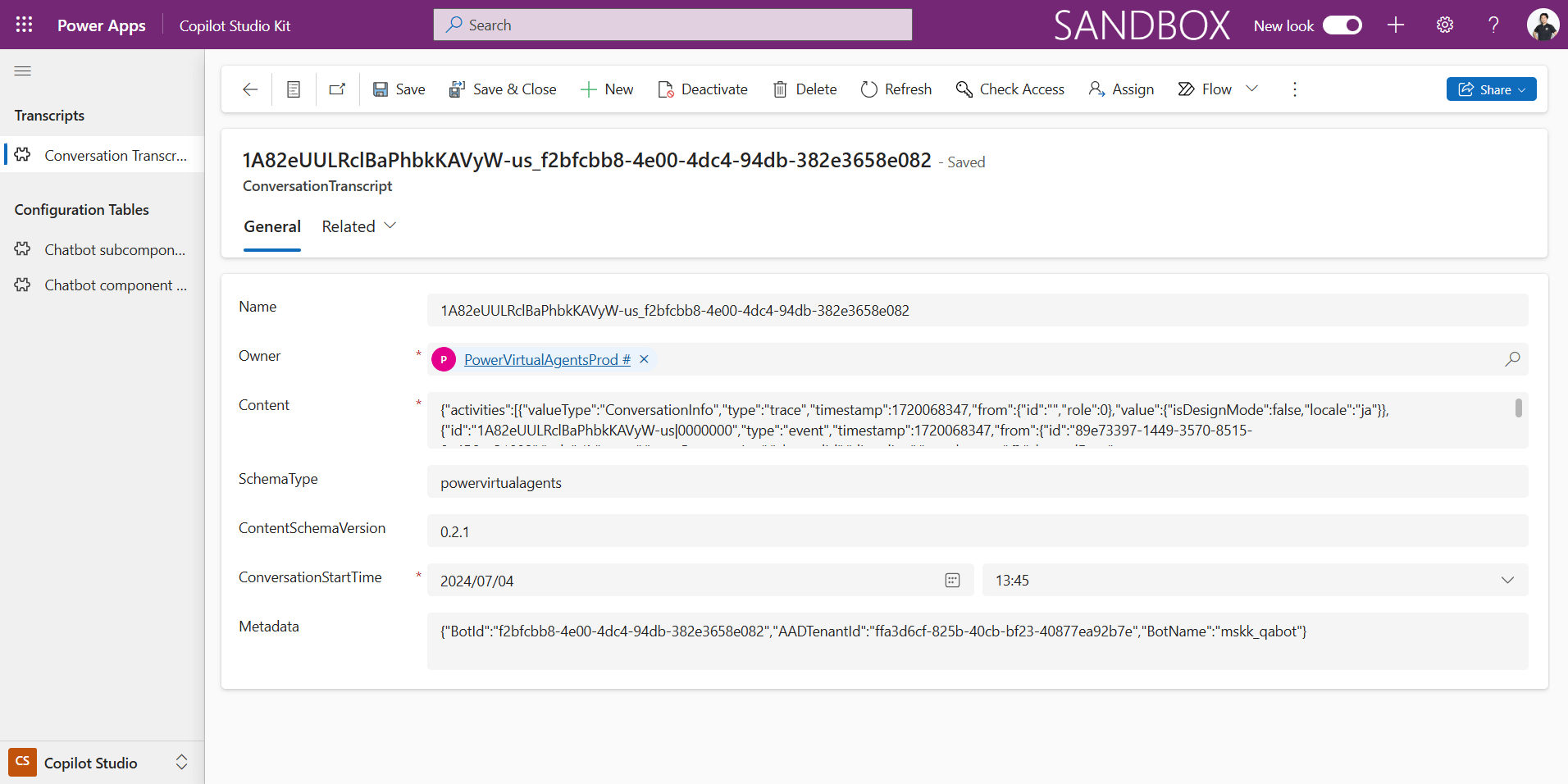Click the Content field scrollbar

1518,408
